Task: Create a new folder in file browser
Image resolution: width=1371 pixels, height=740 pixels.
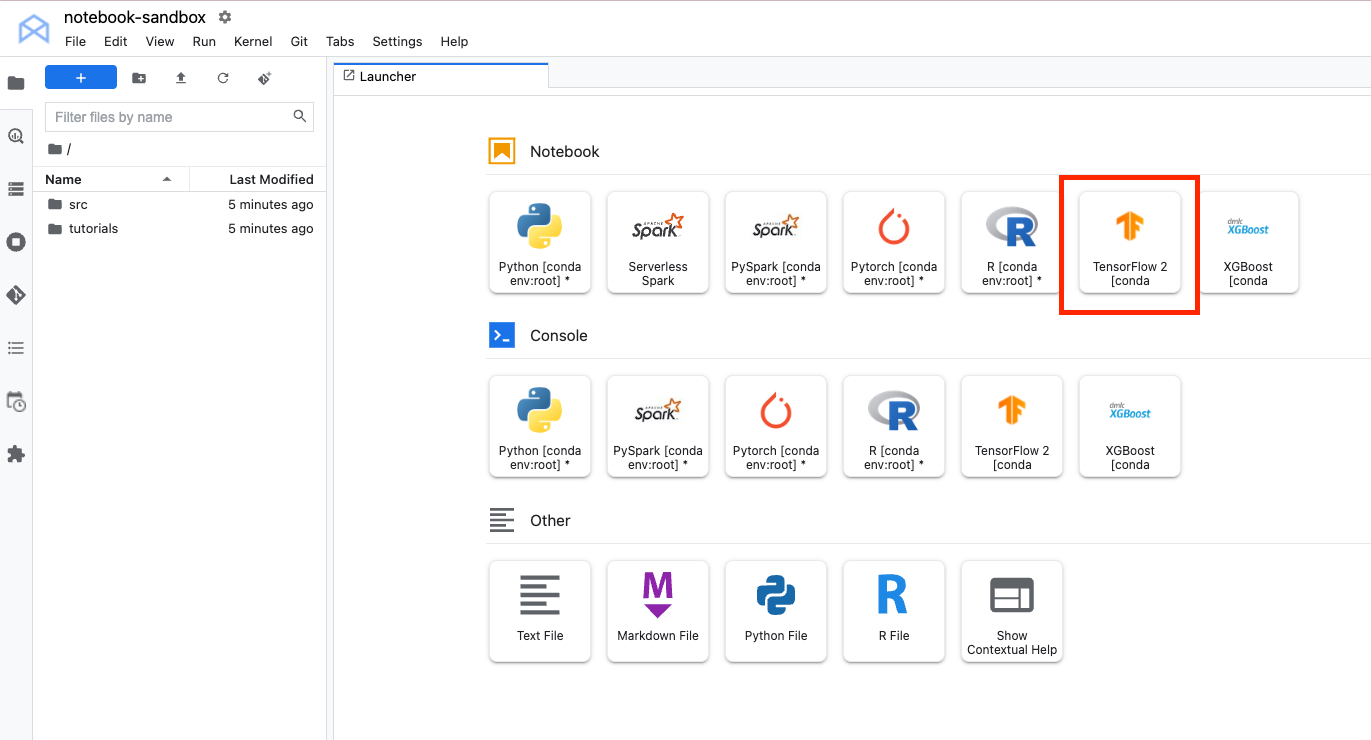Action: point(139,78)
